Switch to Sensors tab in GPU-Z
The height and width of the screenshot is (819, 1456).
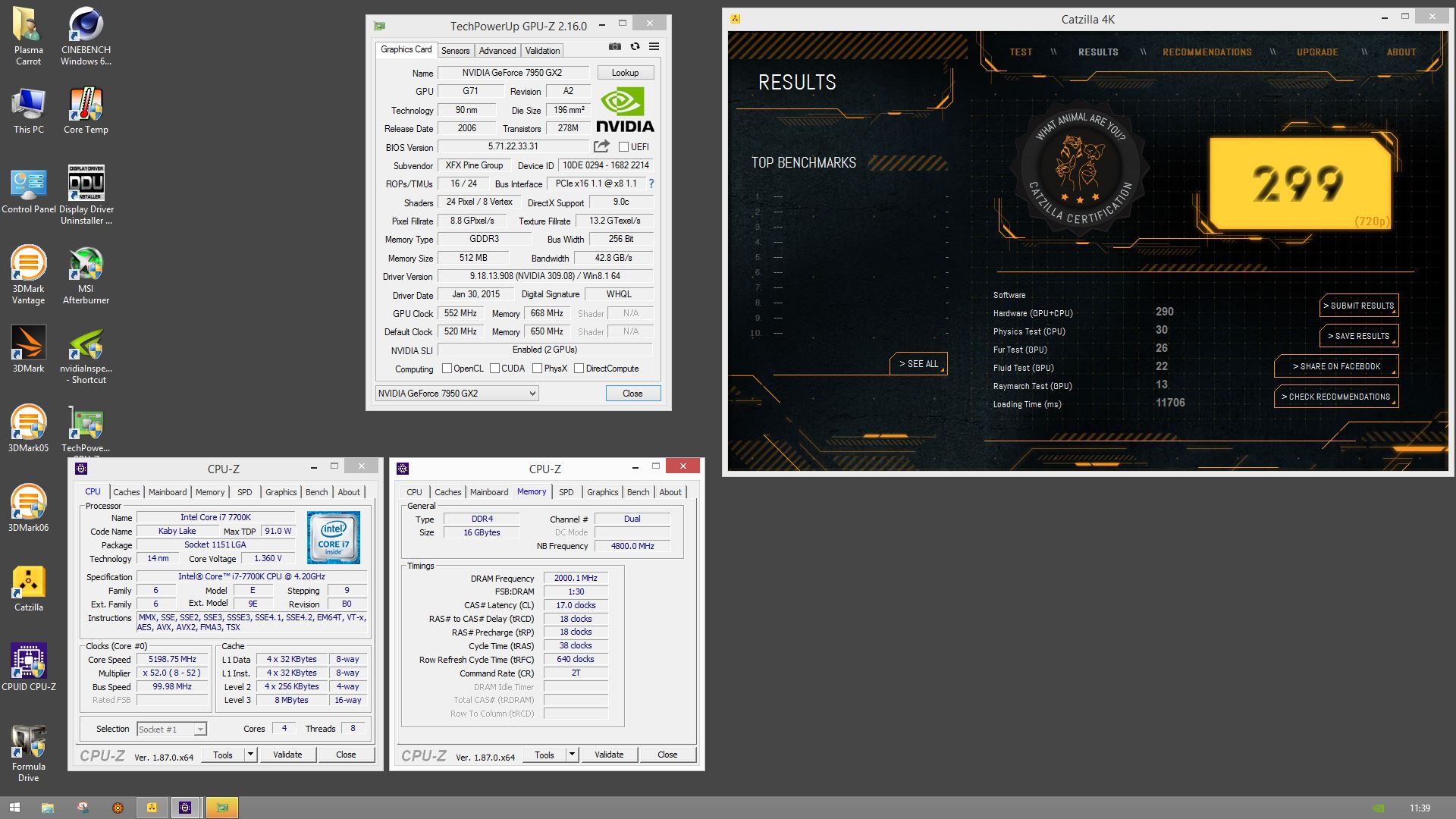456,51
